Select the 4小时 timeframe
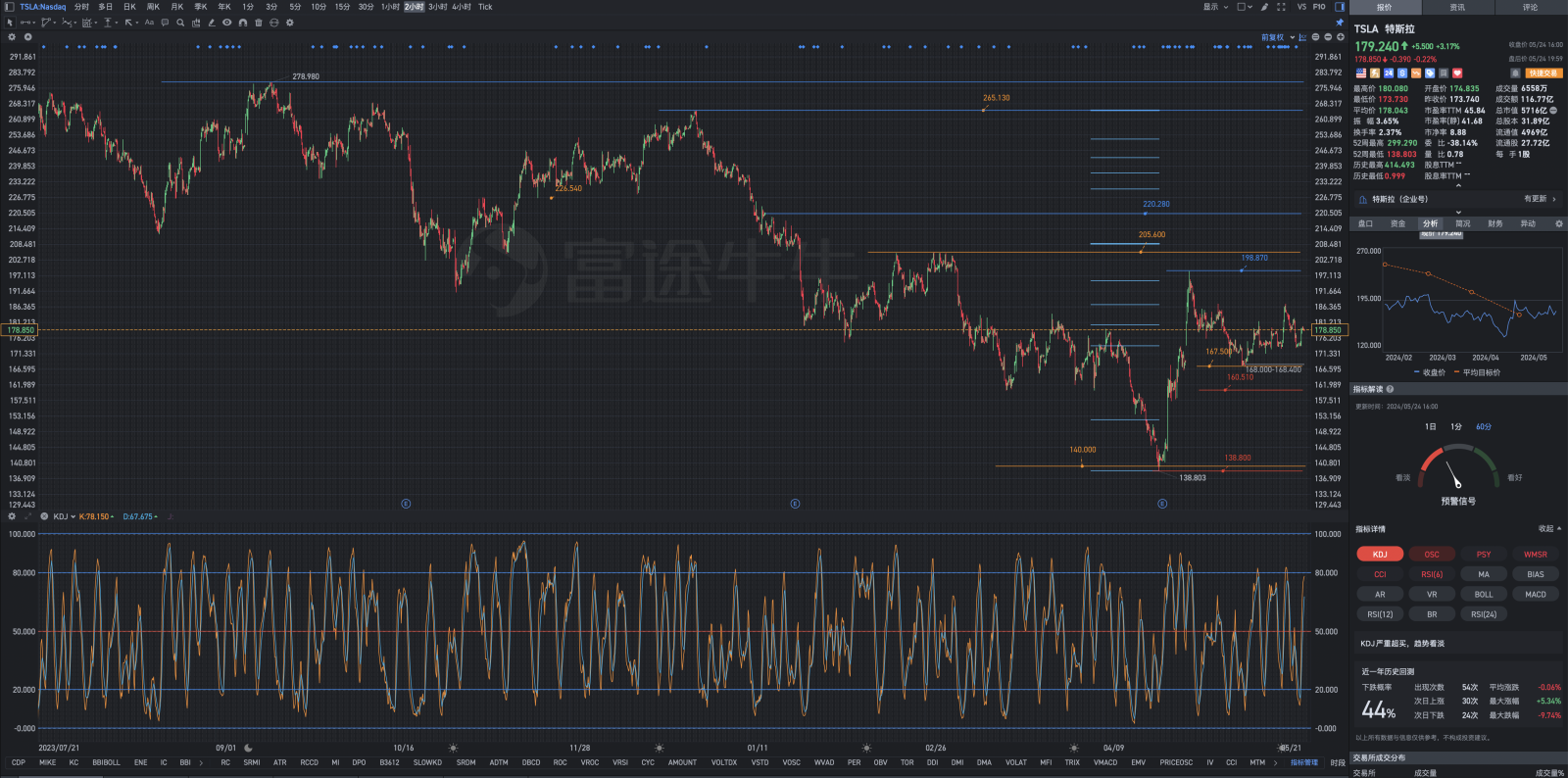 tap(462, 7)
